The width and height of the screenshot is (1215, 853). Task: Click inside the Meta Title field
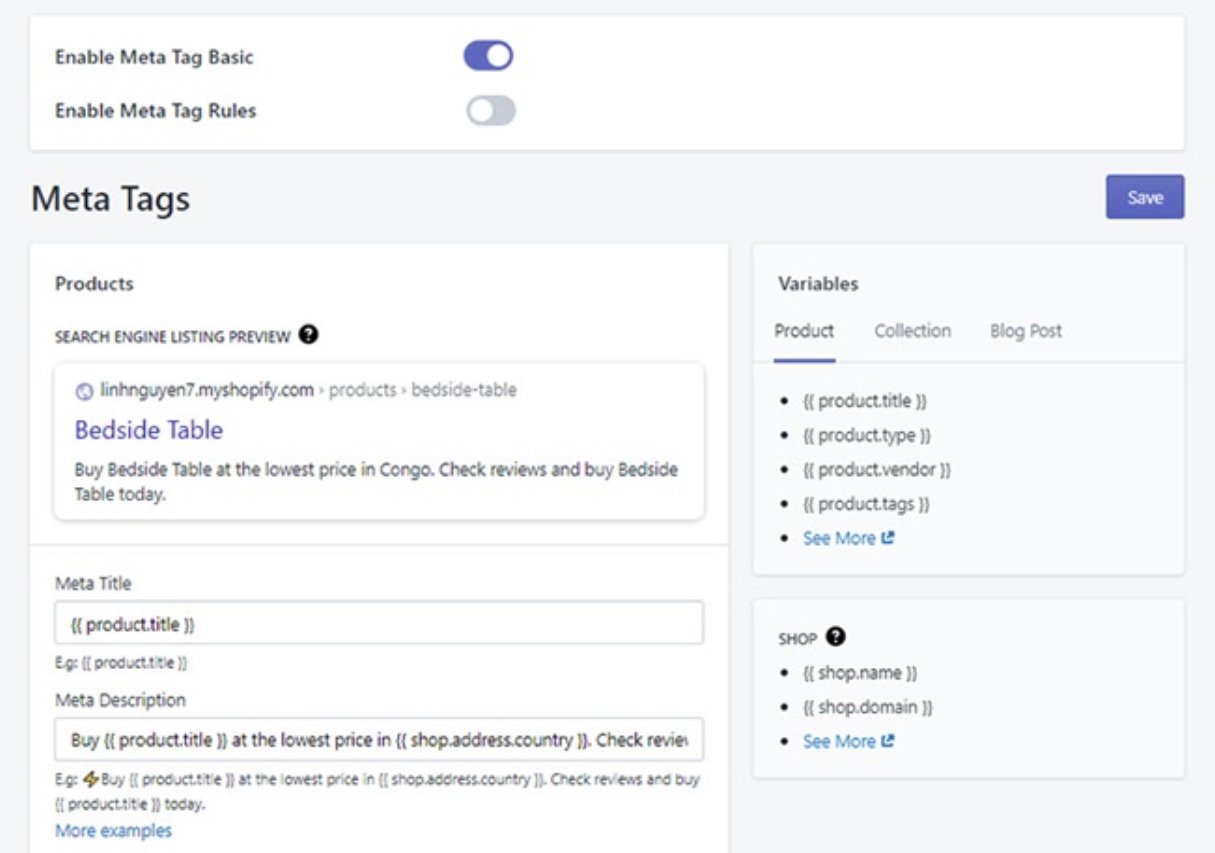click(380, 625)
